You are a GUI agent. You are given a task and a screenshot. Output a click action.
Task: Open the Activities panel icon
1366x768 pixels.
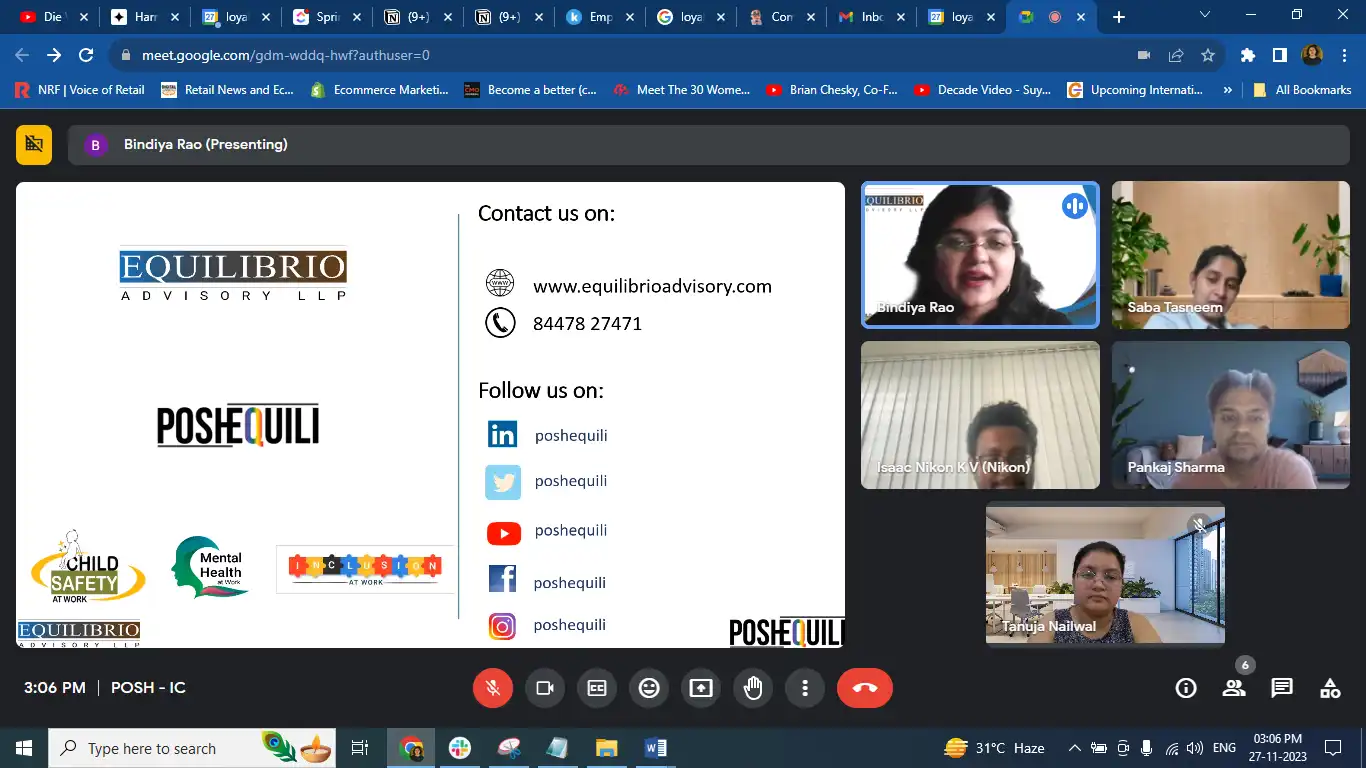pyautogui.click(x=1330, y=688)
